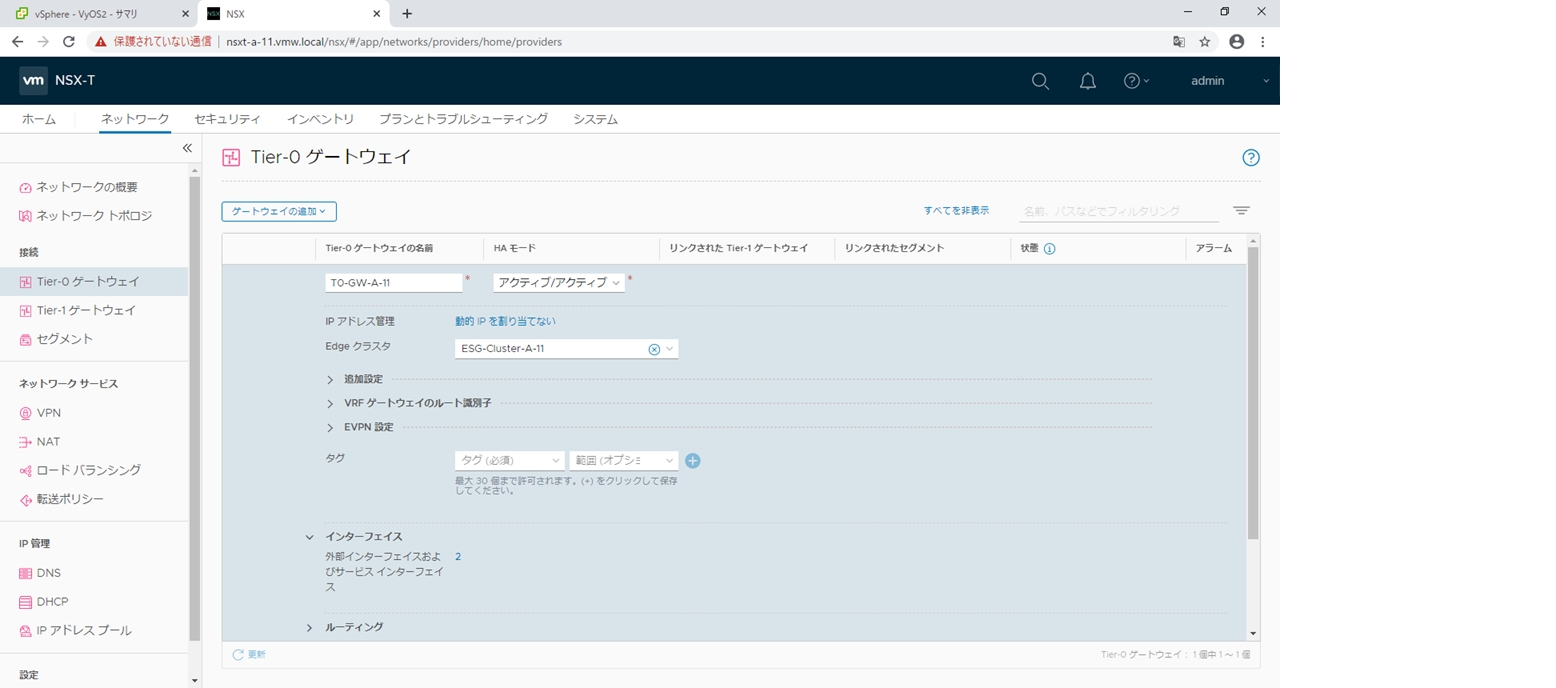This screenshot has height=688, width=1556.
Task: Select Tier-0 ゲートウェイ in sidebar
Action: (x=94, y=281)
